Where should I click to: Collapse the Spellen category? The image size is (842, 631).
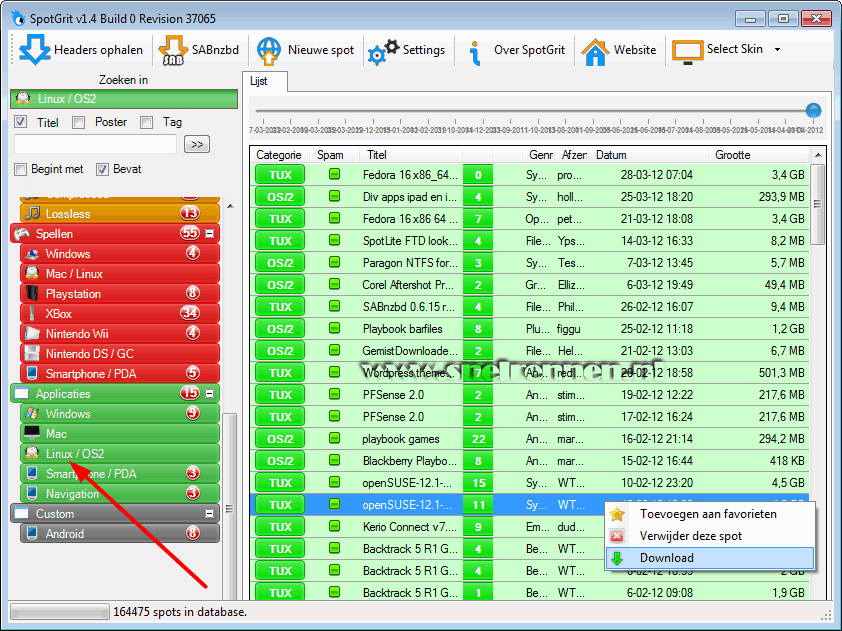209,234
